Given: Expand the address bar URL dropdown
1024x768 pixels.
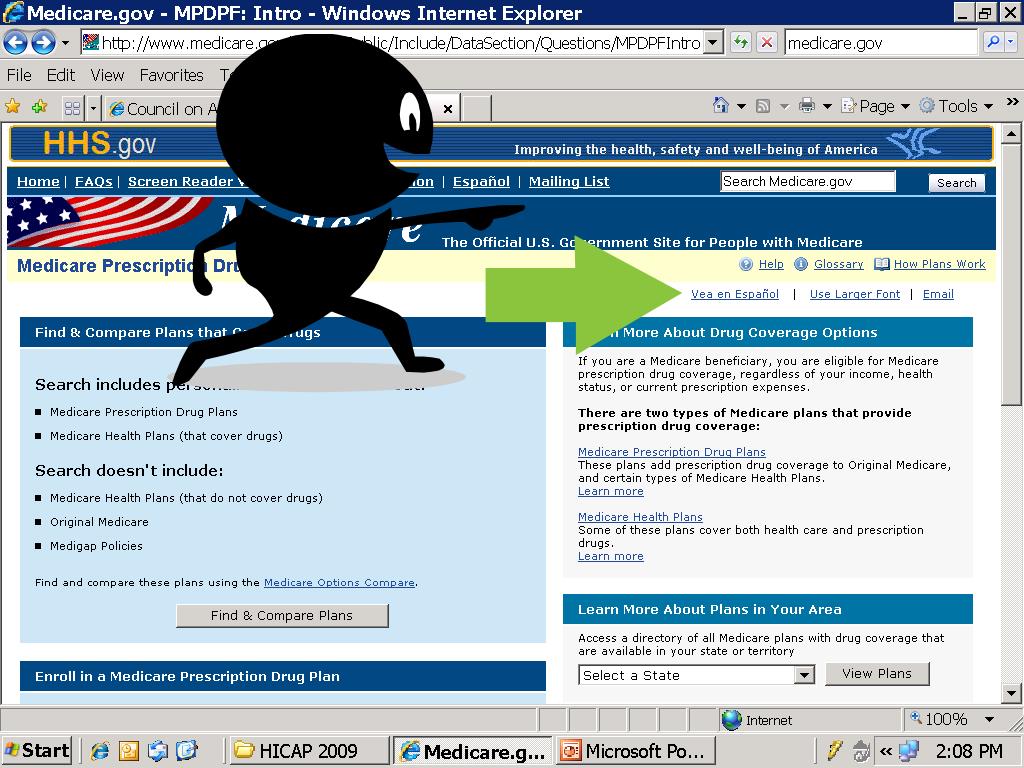Looking at the screenshot, I should (x=714, y=43).
